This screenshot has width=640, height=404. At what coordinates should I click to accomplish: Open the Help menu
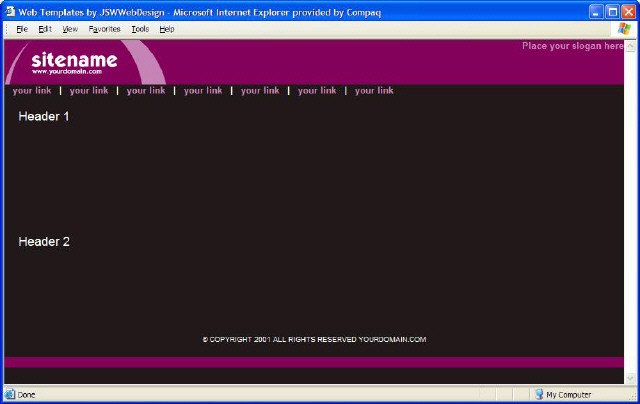pos(167,29)
